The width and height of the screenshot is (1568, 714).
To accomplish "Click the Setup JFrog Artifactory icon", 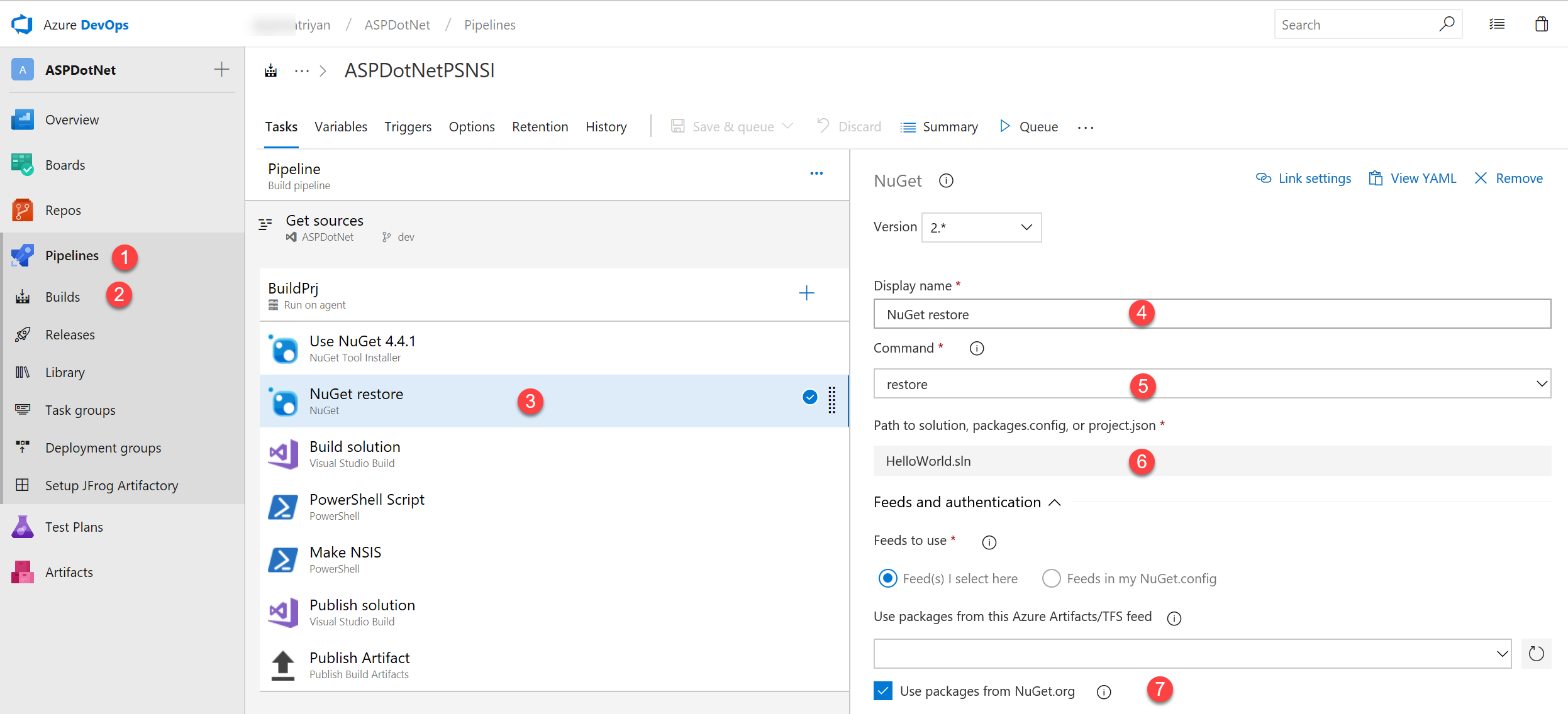I will click(x=23, y=485).
